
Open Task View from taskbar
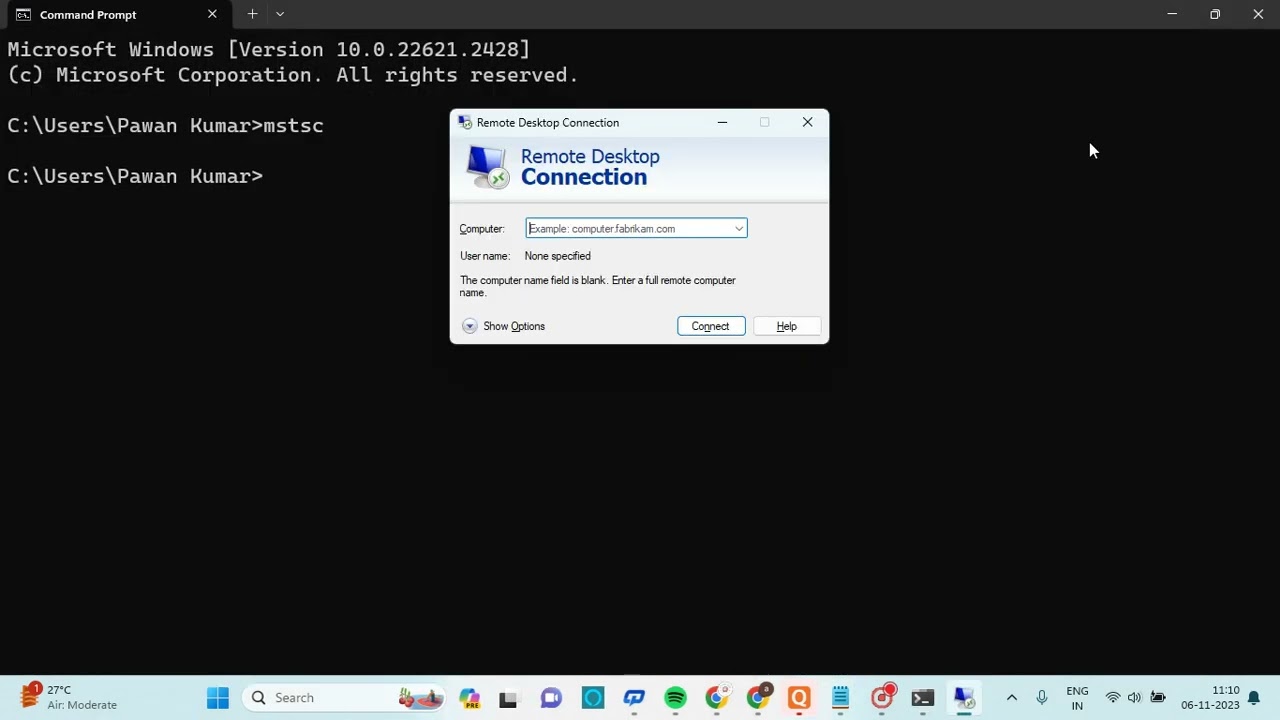[508, 697]
